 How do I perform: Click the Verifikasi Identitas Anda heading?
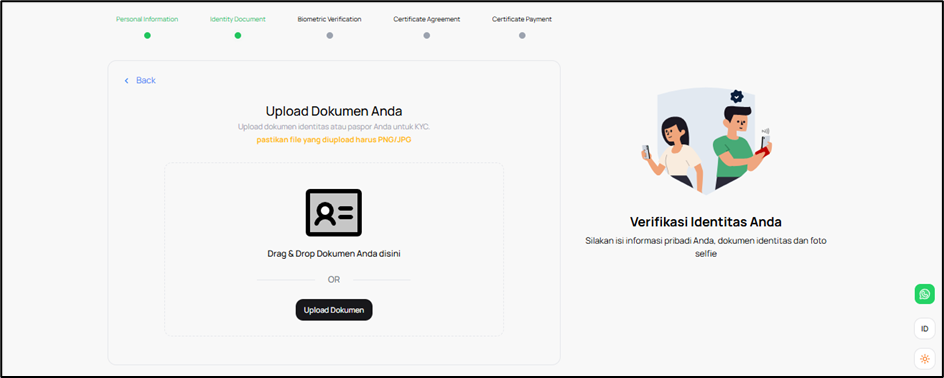(706, 222)
